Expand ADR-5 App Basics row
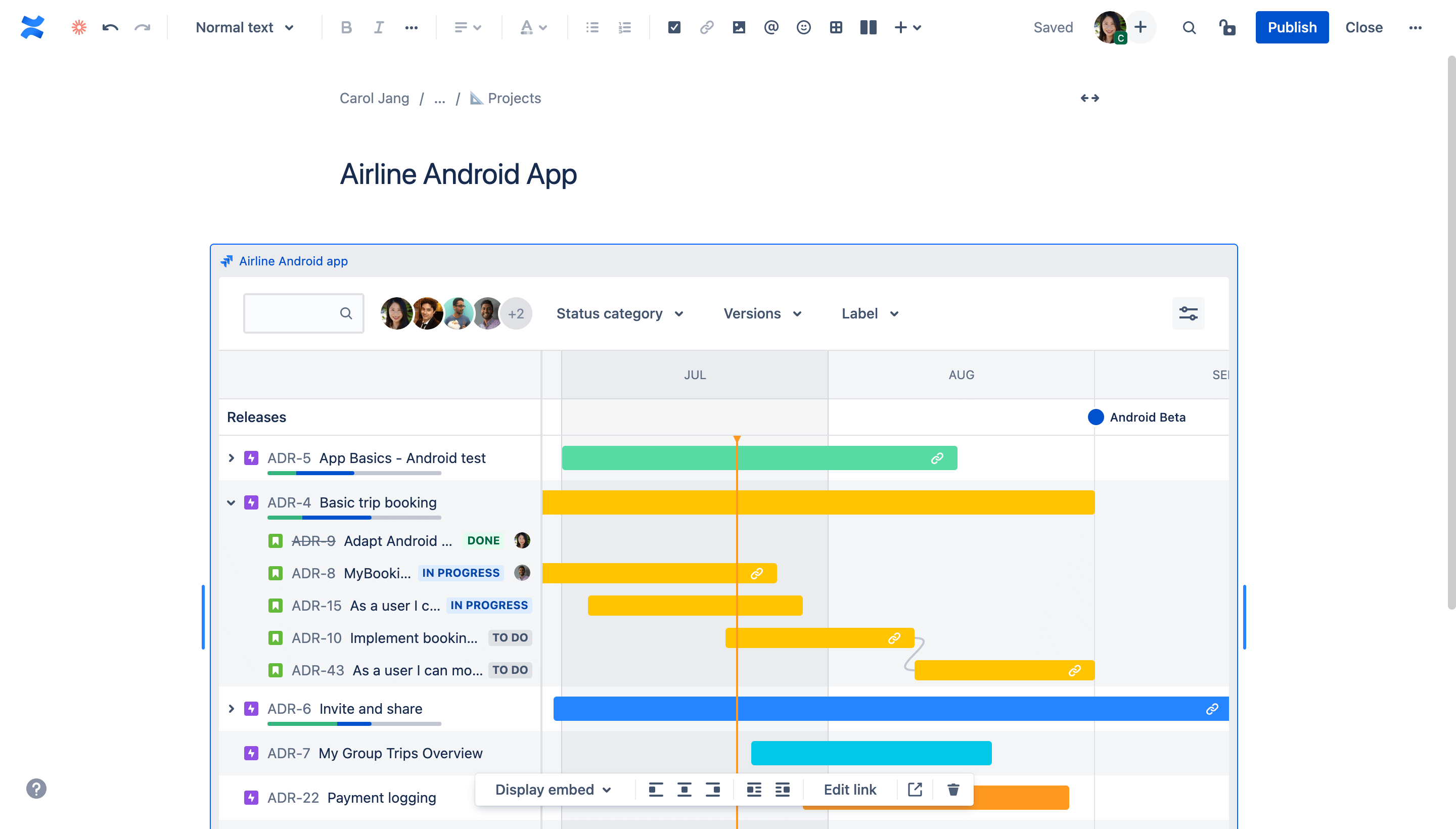Screen dimensions: 1456x829 coord(232,458)
